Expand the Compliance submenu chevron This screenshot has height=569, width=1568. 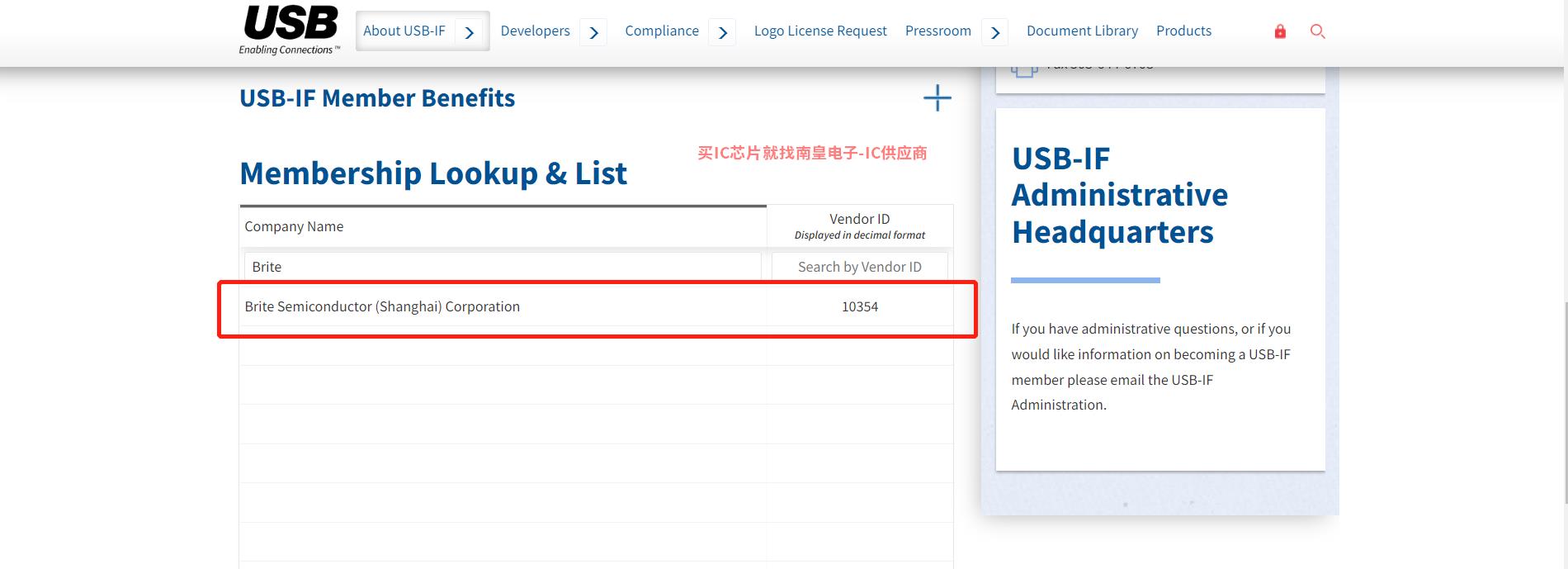point(723,32)
